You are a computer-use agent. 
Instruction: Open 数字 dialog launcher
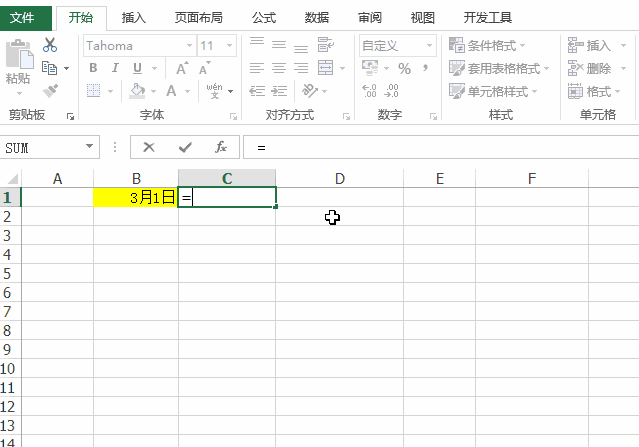(x=433, y=117)
